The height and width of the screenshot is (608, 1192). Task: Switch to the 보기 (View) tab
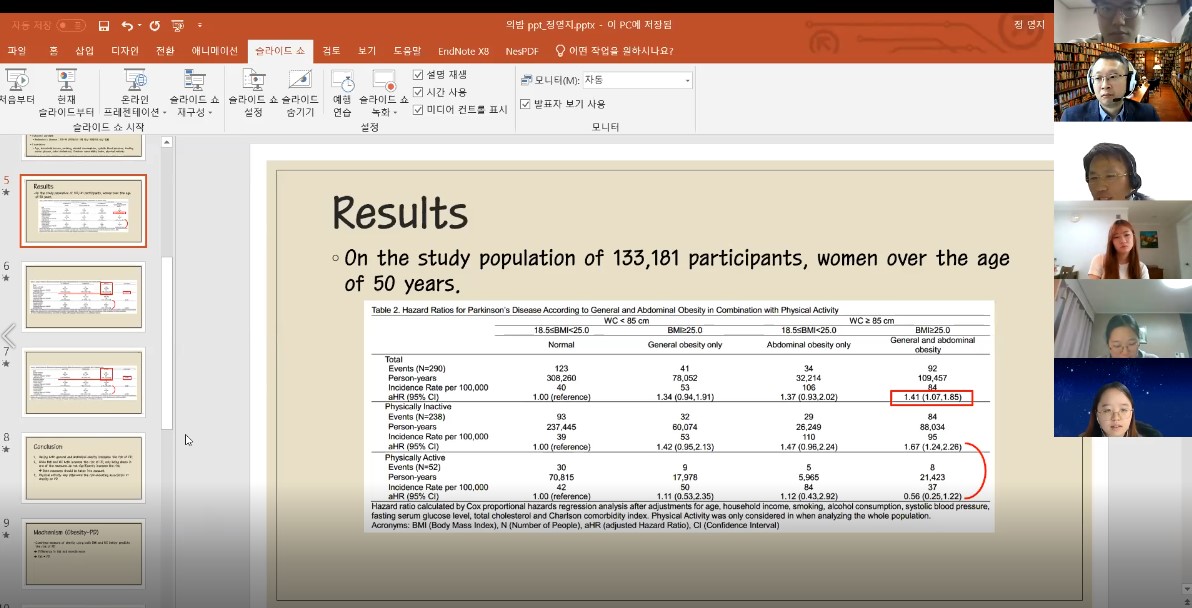(x=367, y=51)
